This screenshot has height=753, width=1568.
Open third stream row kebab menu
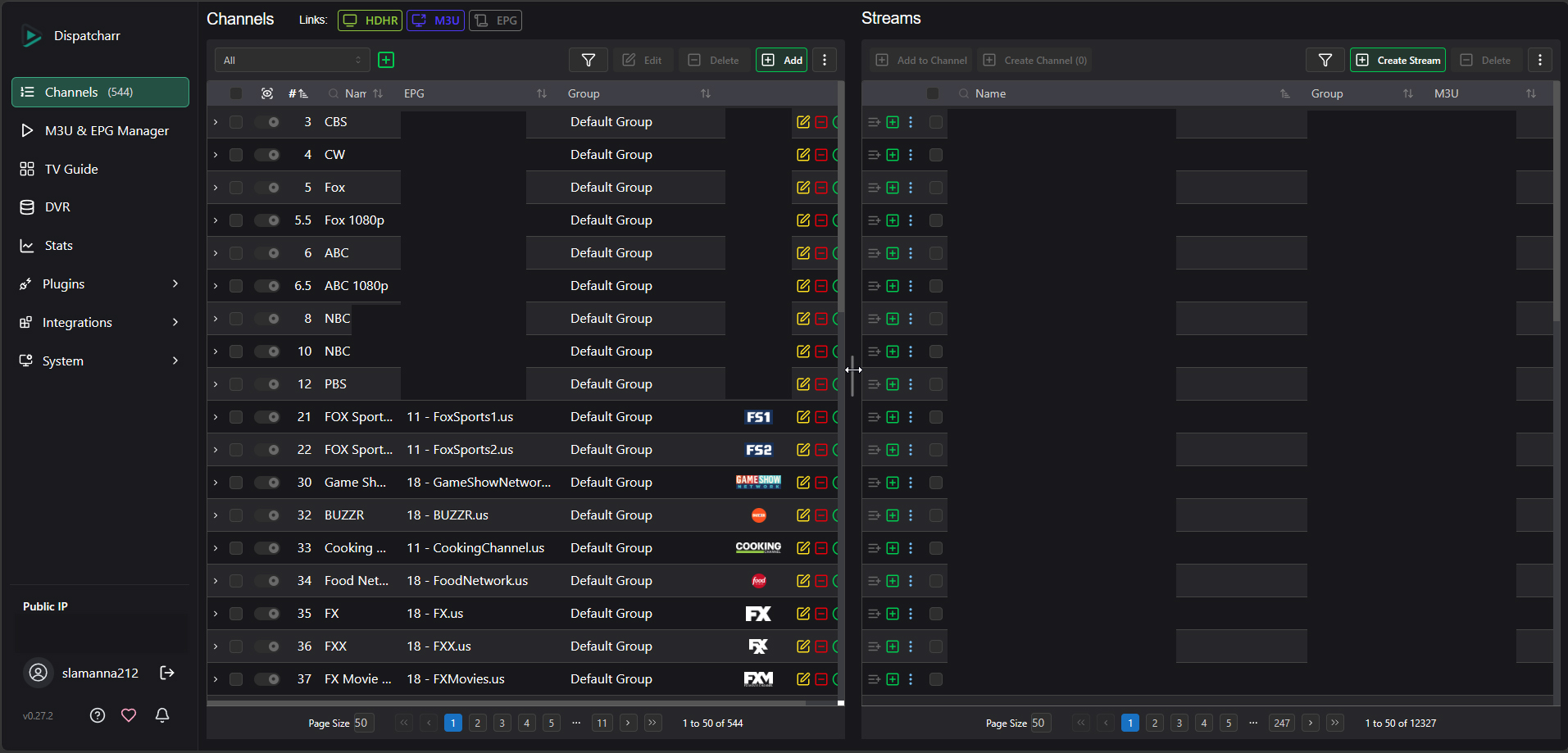point(911,188)
